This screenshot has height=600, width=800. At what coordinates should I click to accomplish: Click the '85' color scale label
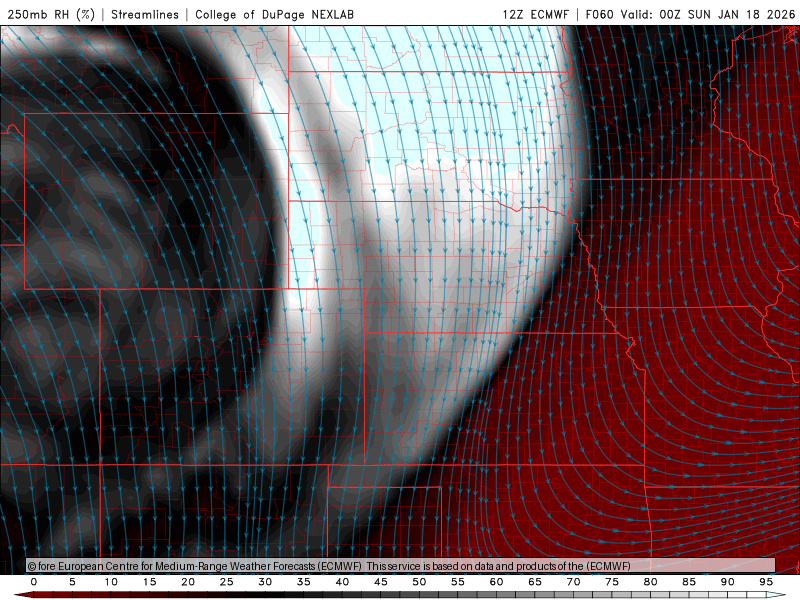[x=689, y=582]
